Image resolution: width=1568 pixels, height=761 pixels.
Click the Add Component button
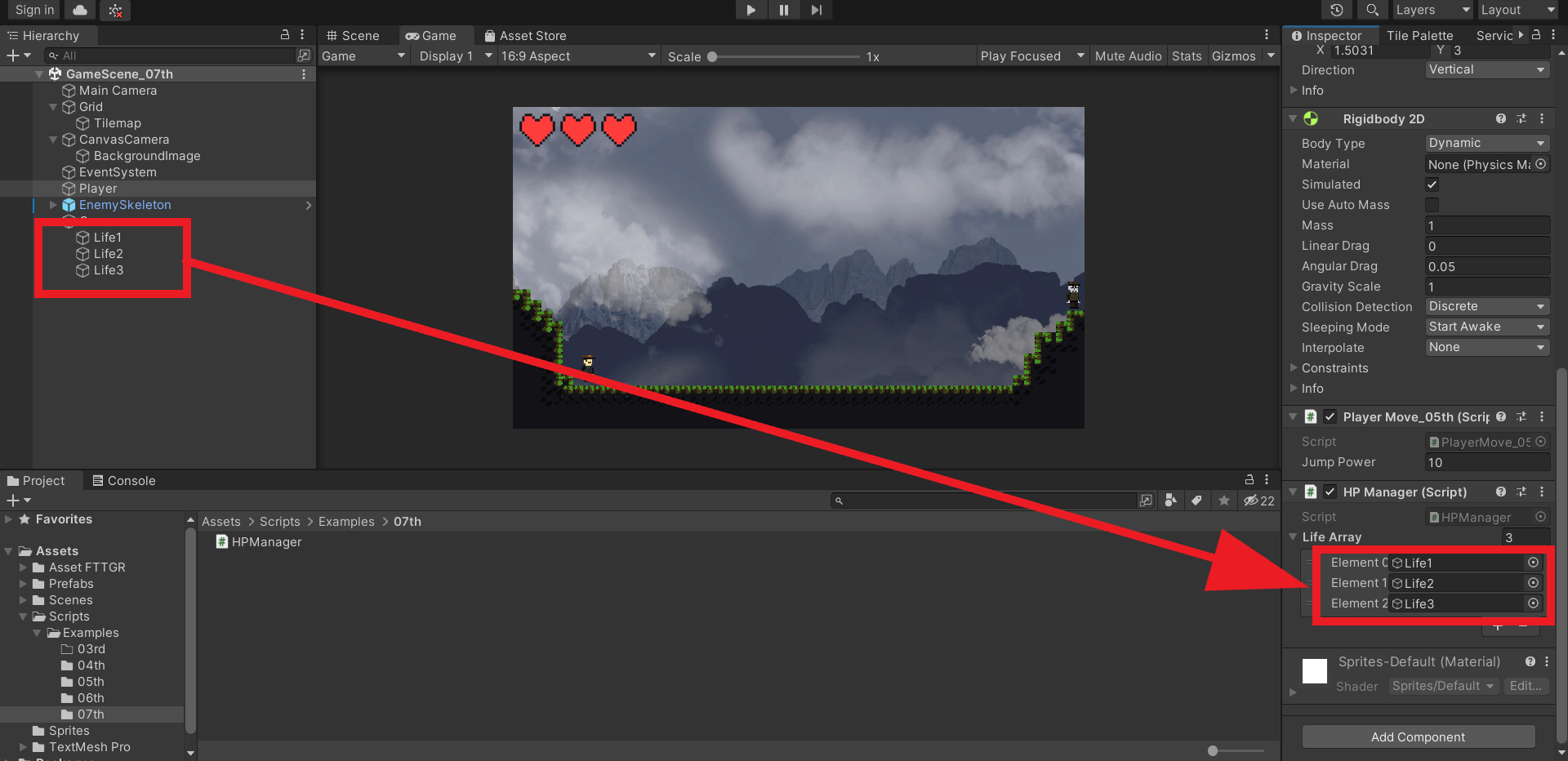[x=1418, y=737]
